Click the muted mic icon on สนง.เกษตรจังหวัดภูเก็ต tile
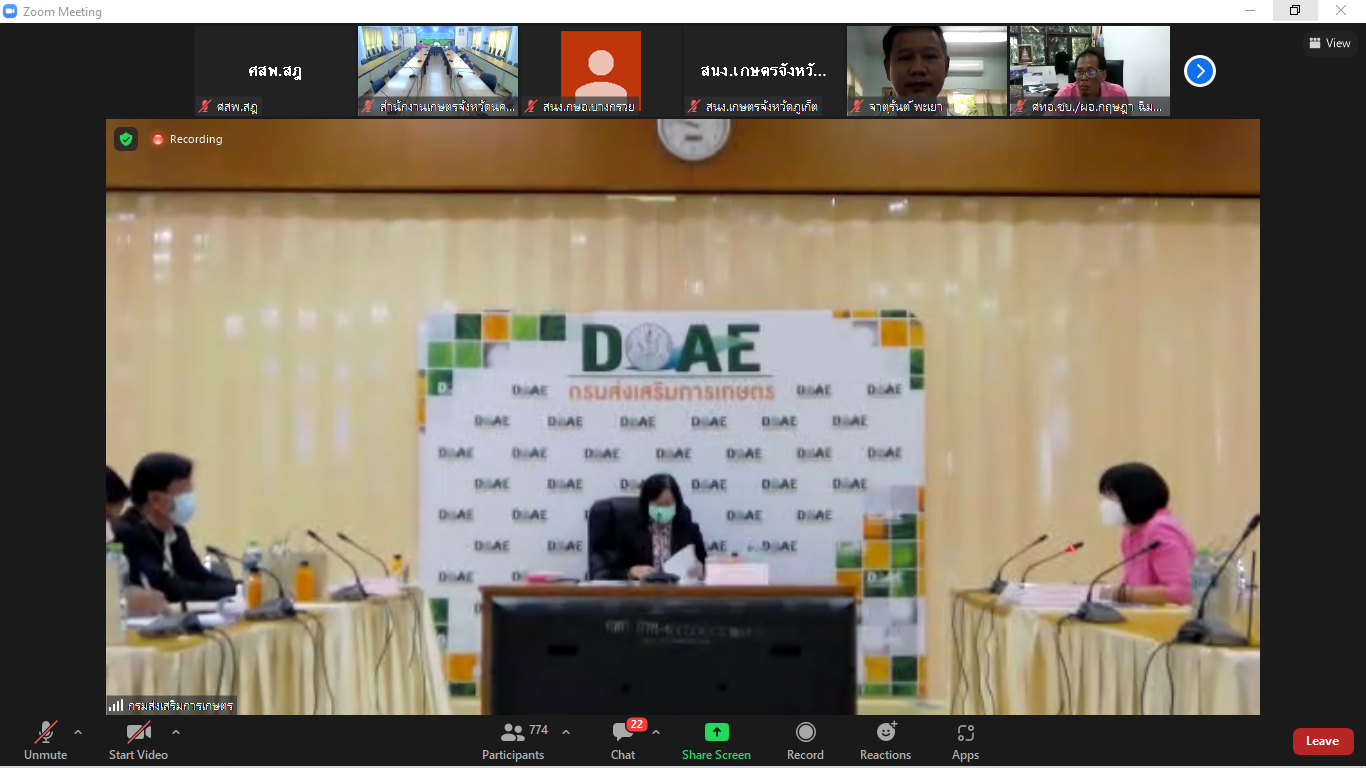This screenshot has width=1366, height=768. click(694, 106)
